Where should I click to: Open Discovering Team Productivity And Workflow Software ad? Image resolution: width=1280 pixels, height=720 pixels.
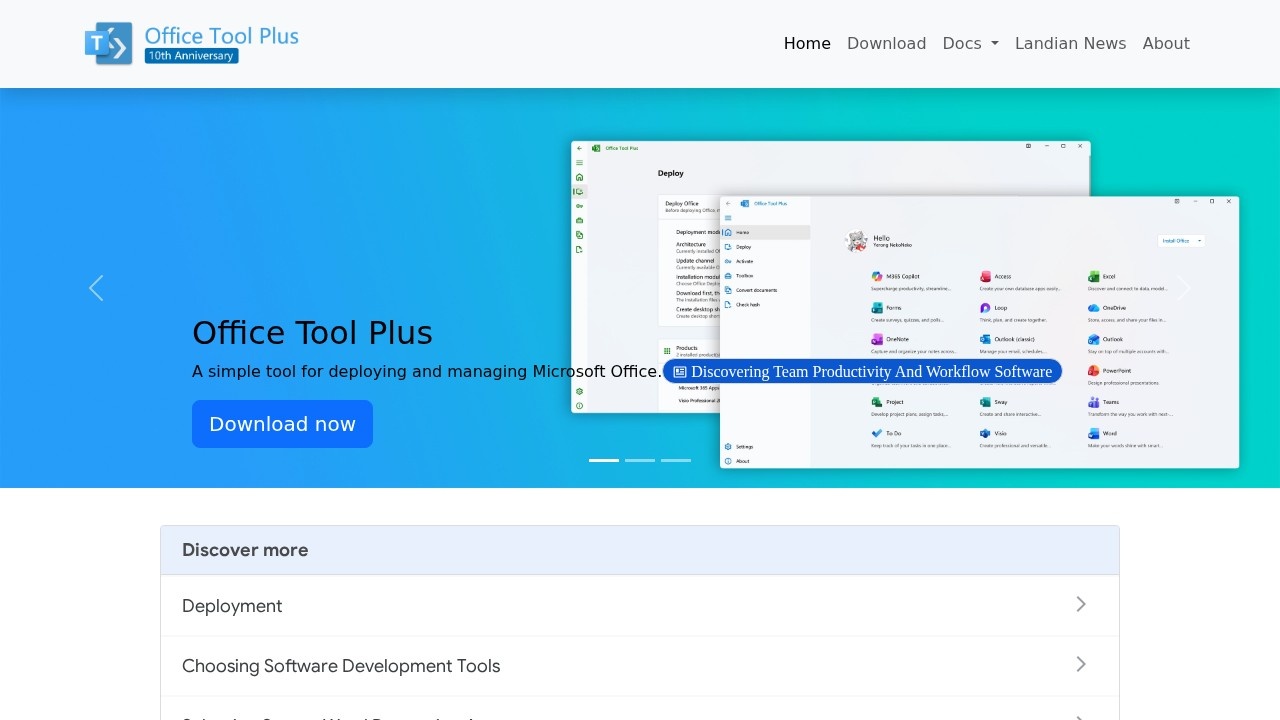pyautogui.click(x=862, y=372)
